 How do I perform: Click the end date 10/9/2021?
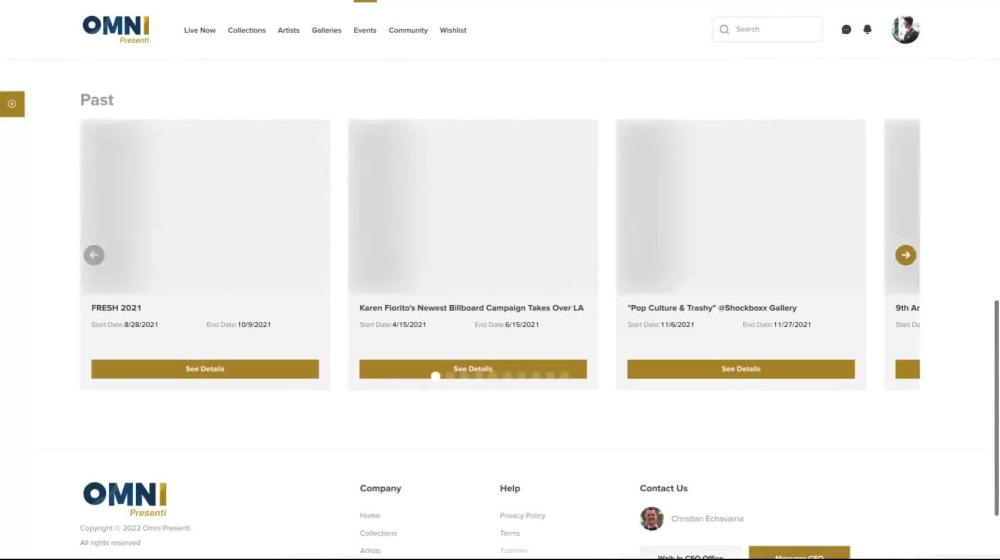(254, 325)
